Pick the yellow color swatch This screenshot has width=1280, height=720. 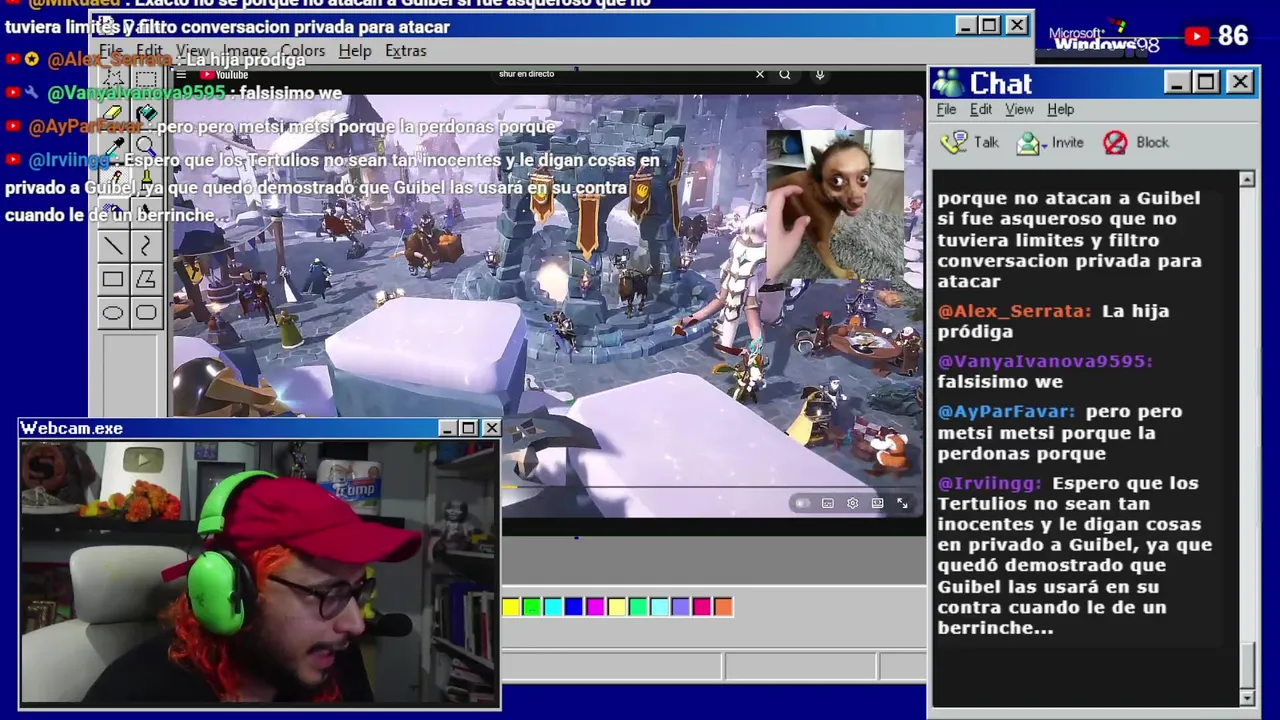(x=511, y=606)
